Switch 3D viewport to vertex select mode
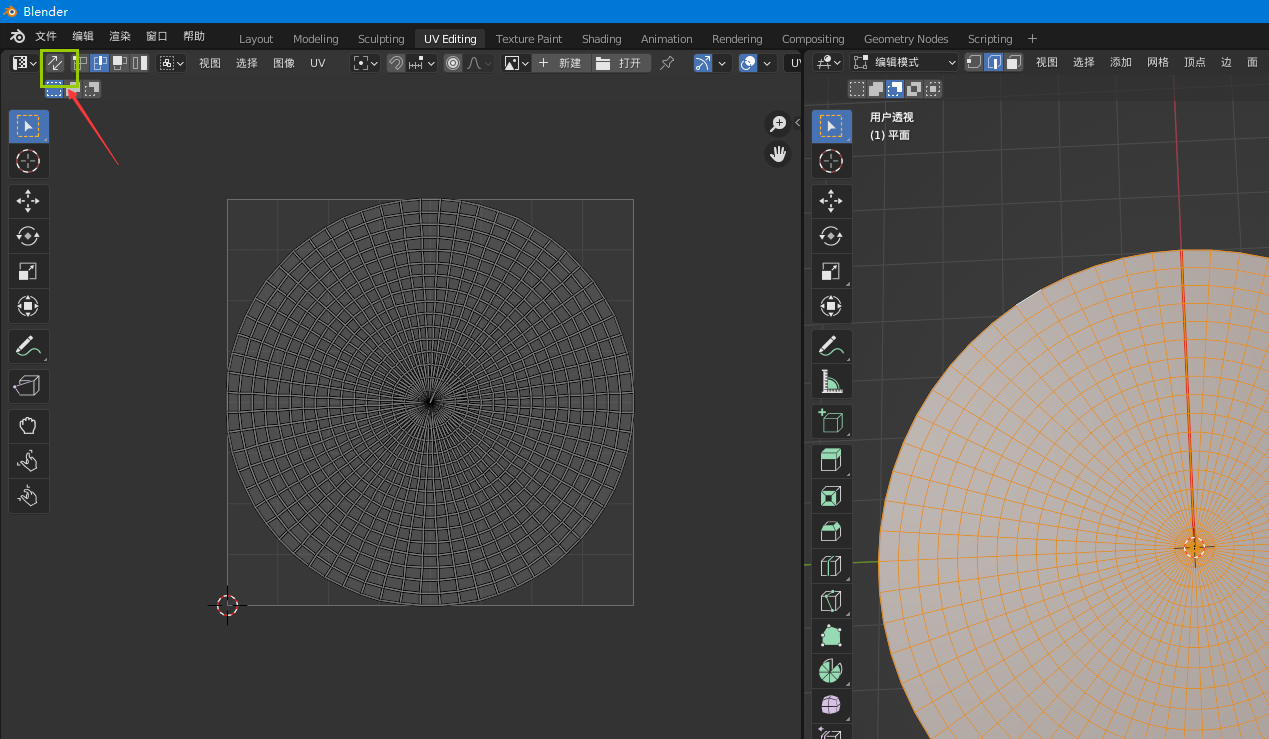Screen dimensions: 1269x739 [974, 62]
